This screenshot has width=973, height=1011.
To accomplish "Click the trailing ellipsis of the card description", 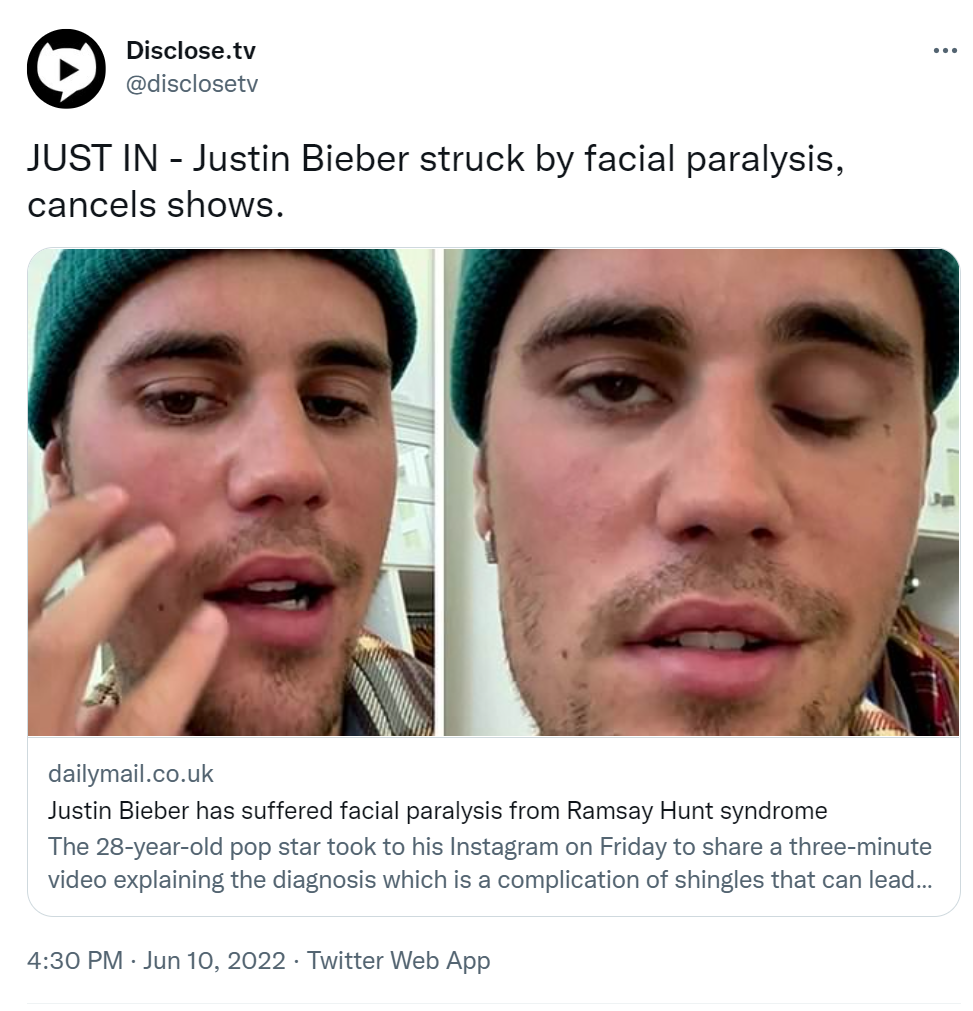I will [923, 881].
